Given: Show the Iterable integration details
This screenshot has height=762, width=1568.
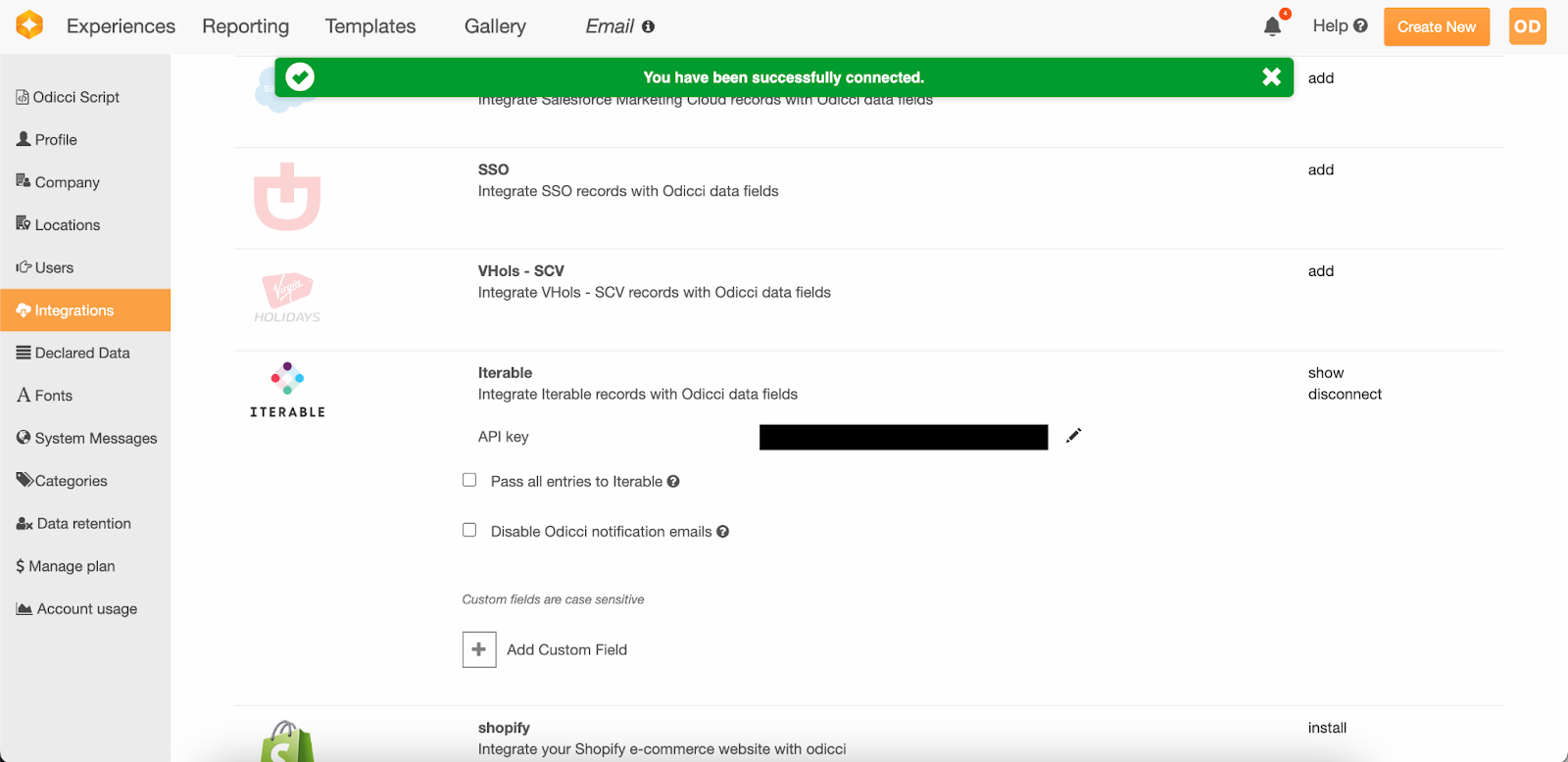Looking at the screenshot, I should coord(1325,372).
